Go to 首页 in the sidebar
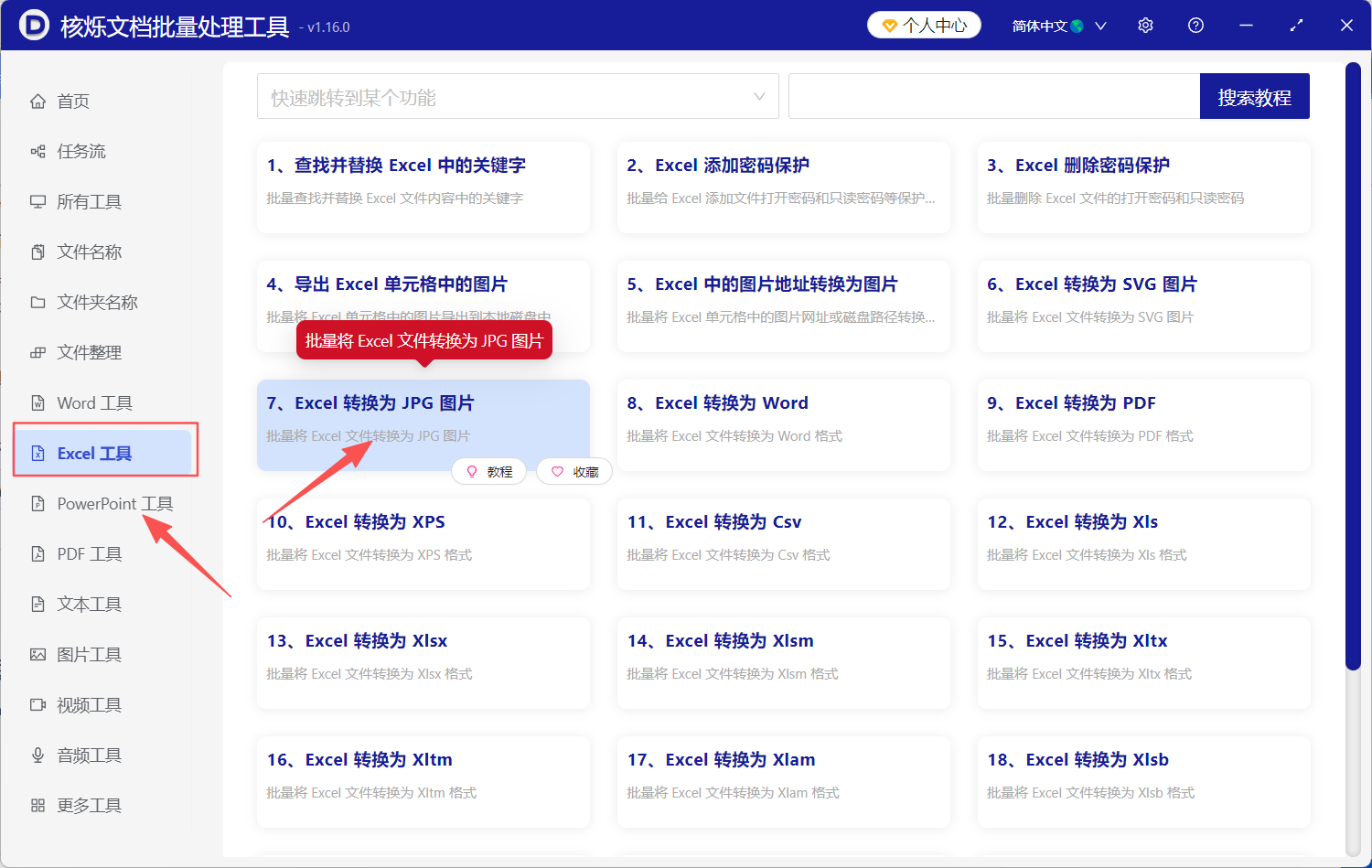Screen dimensions: 1372x868 [x=73, y=102]
